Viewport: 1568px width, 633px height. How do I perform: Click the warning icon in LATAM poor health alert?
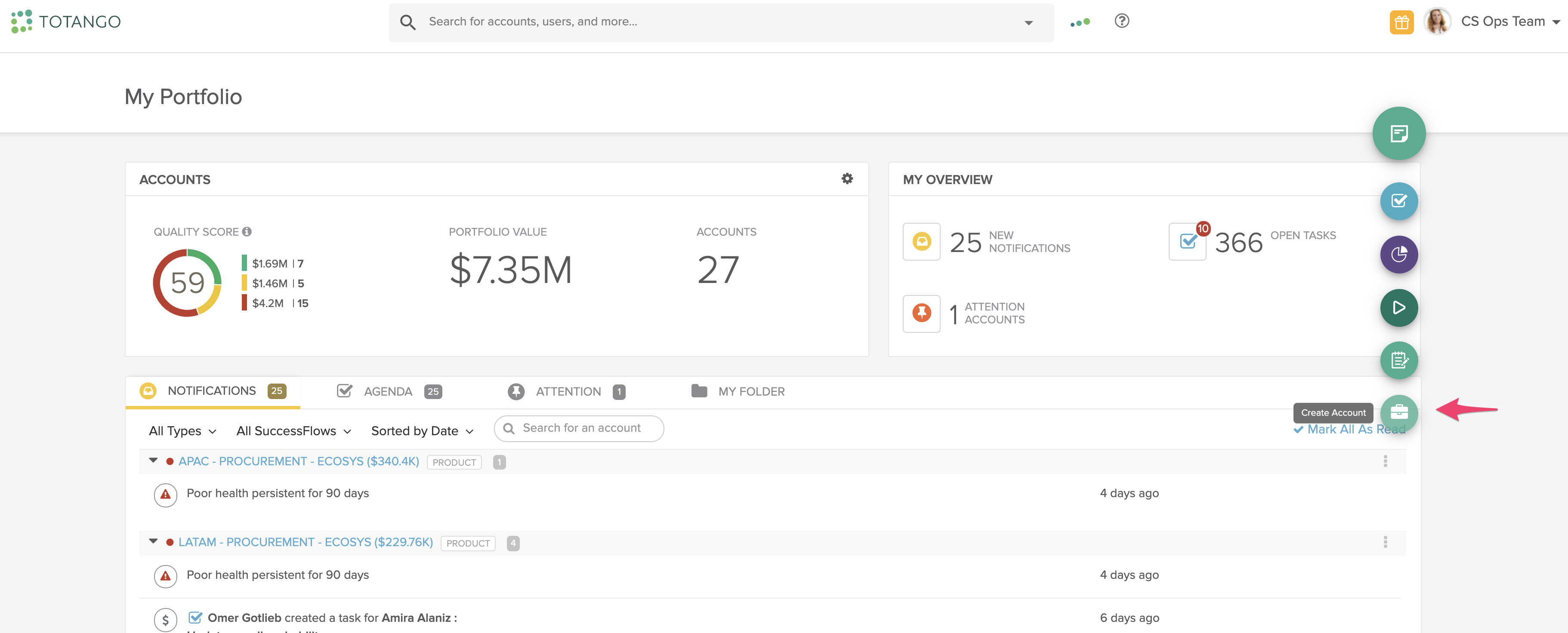166,576
